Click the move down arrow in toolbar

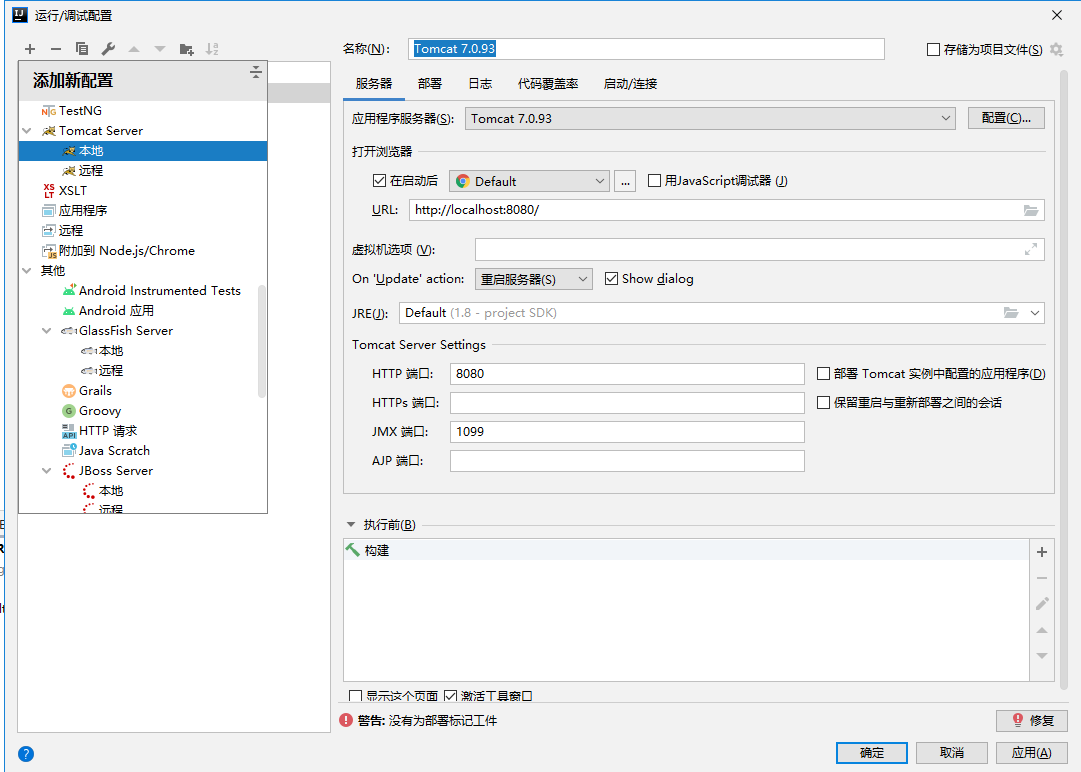pos(160,49)
